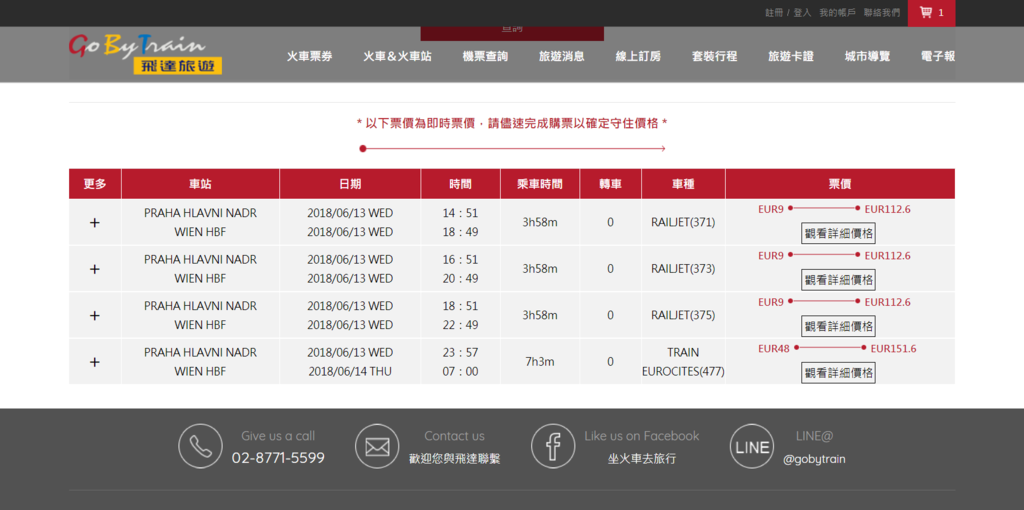This screenshot has width=1024, height=510.
Task: Click RAILJET(373) train type text
Action: click(683, 269)
